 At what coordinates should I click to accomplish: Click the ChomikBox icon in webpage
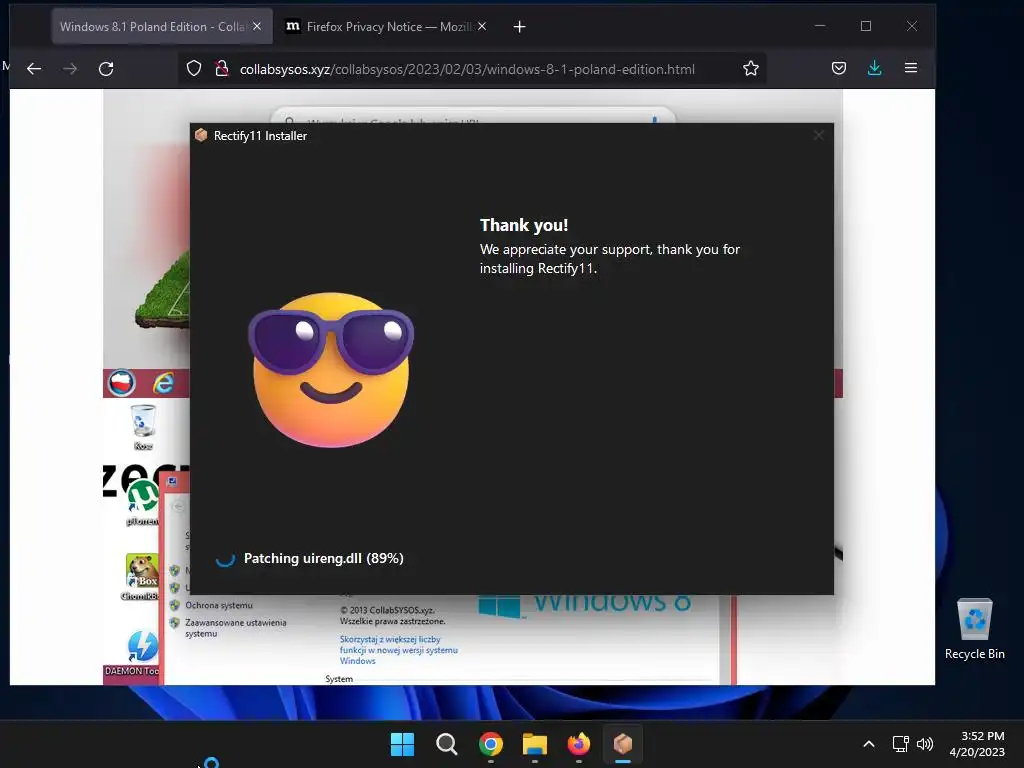coord(140,577)
